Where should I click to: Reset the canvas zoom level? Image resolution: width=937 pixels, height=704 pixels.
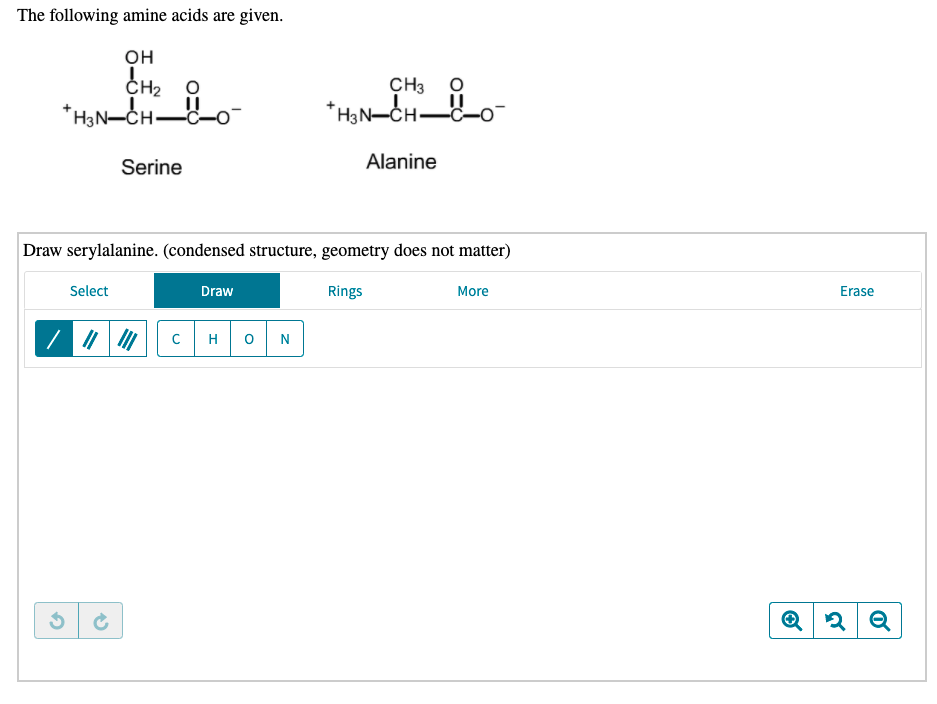tap(835, 620)
